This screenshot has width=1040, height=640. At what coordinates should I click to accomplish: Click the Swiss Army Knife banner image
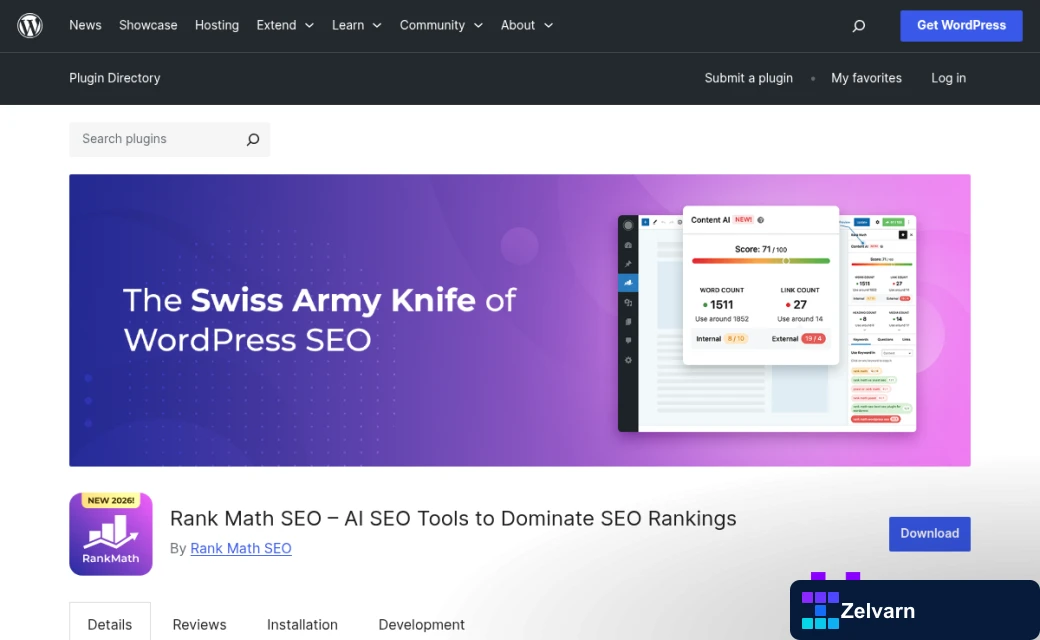519,320
